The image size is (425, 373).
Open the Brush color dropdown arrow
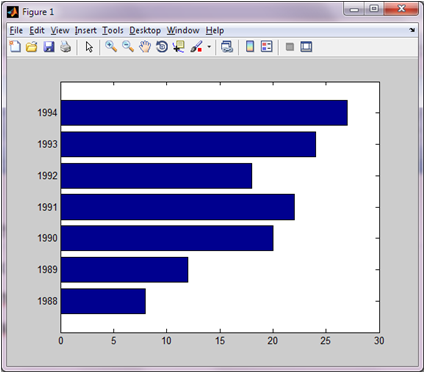click(209, 47)
